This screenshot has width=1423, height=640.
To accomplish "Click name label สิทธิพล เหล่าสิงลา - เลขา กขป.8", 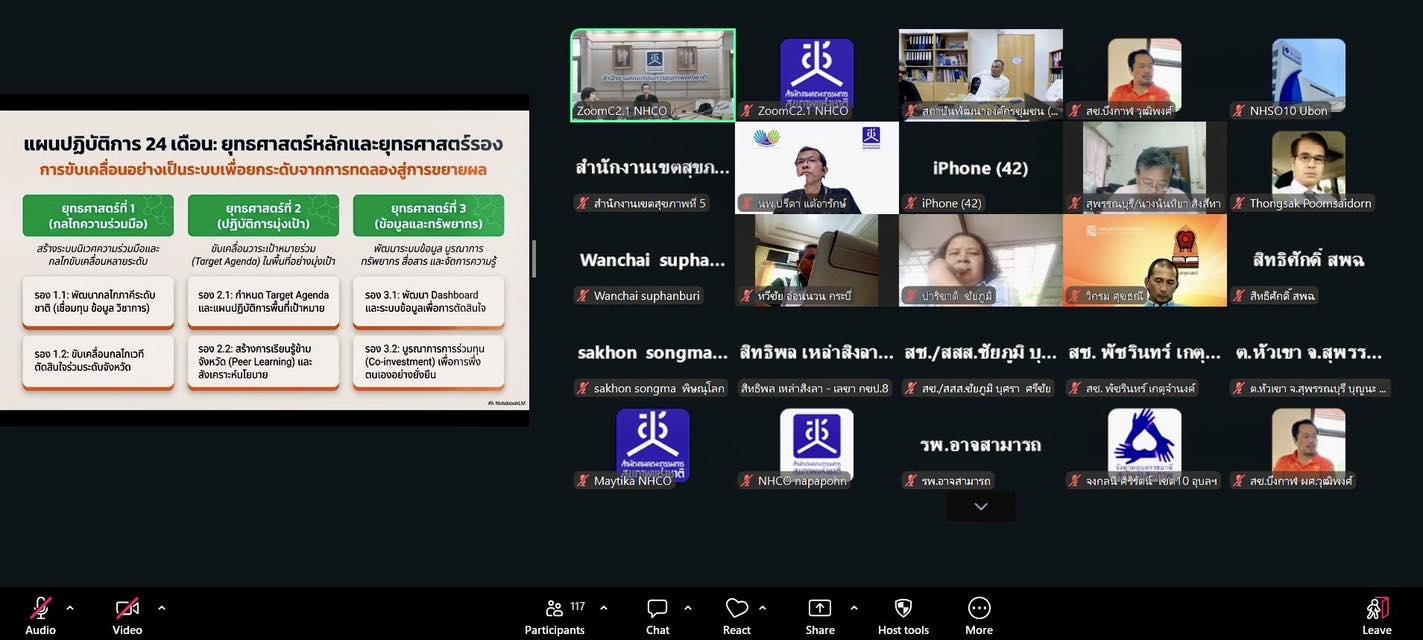I will pyautogui.click(x=814, y=388).
